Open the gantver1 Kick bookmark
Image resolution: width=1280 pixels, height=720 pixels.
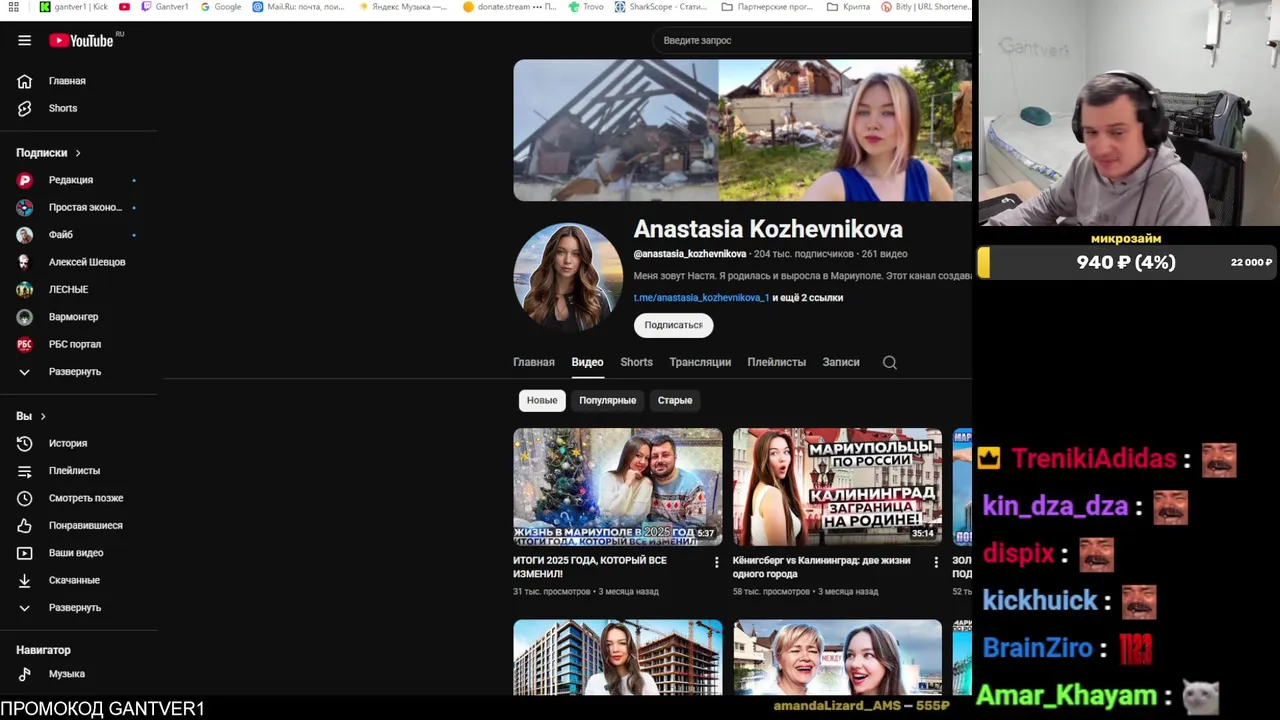coord(75,7)
